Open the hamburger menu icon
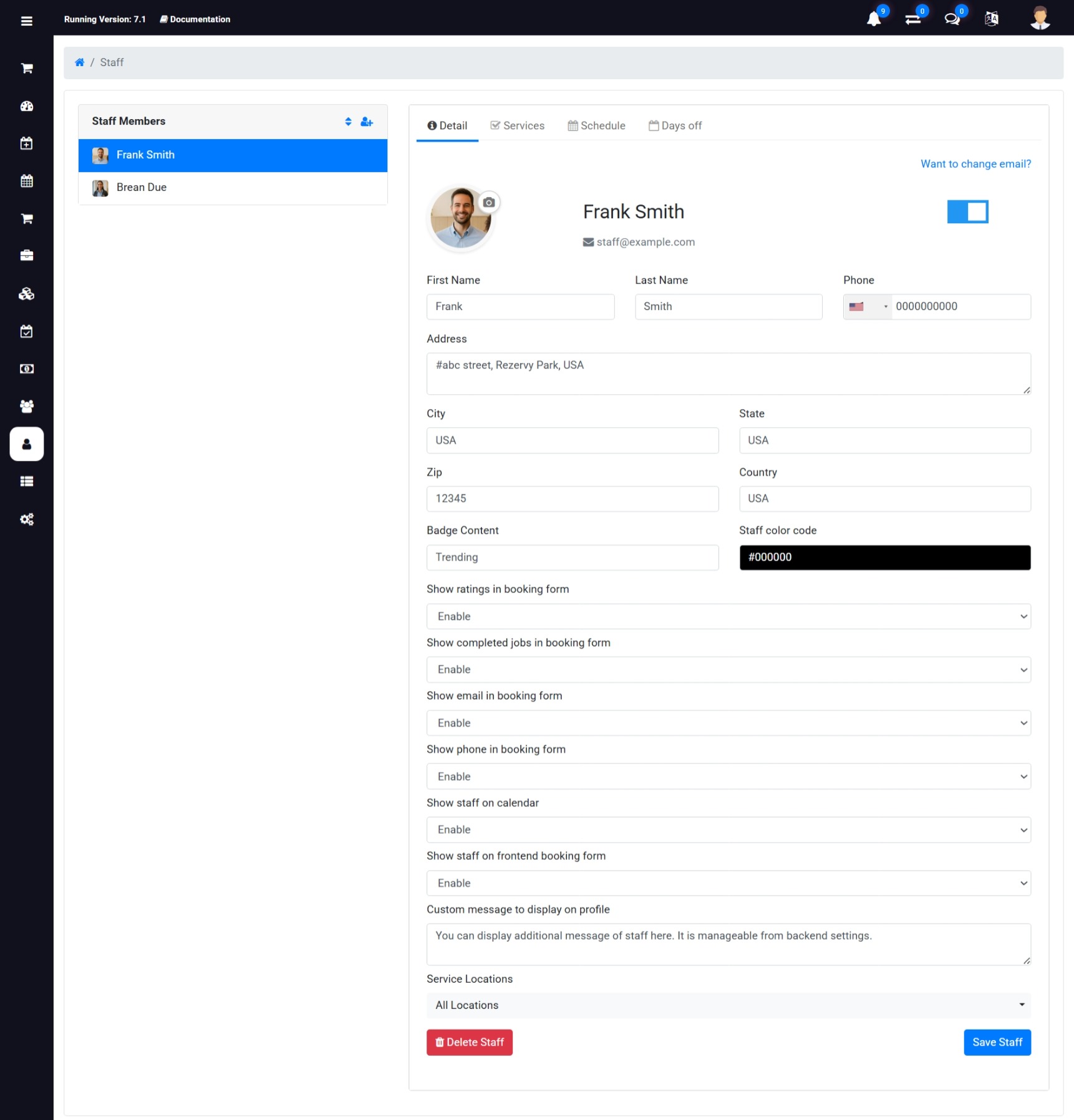The width and height of the screenshot is (1074, 1120). click(26, 21)
